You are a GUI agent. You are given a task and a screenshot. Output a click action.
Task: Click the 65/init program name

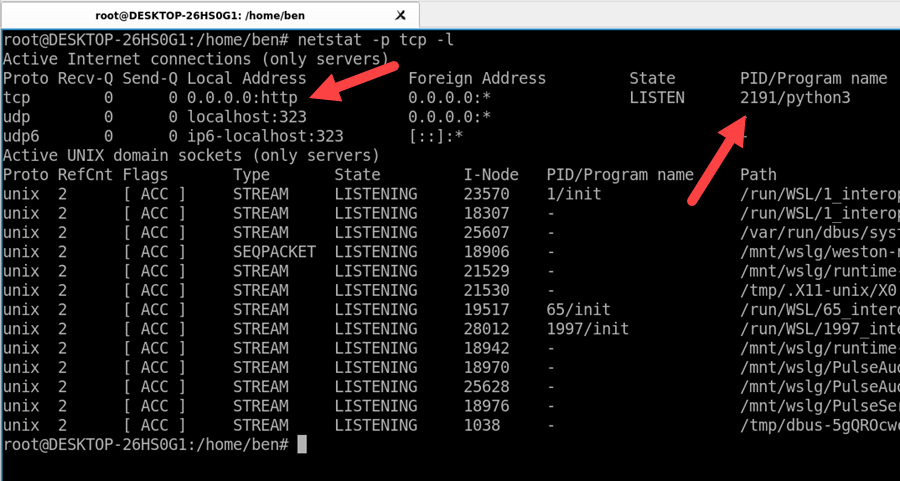tap(579, 309)
